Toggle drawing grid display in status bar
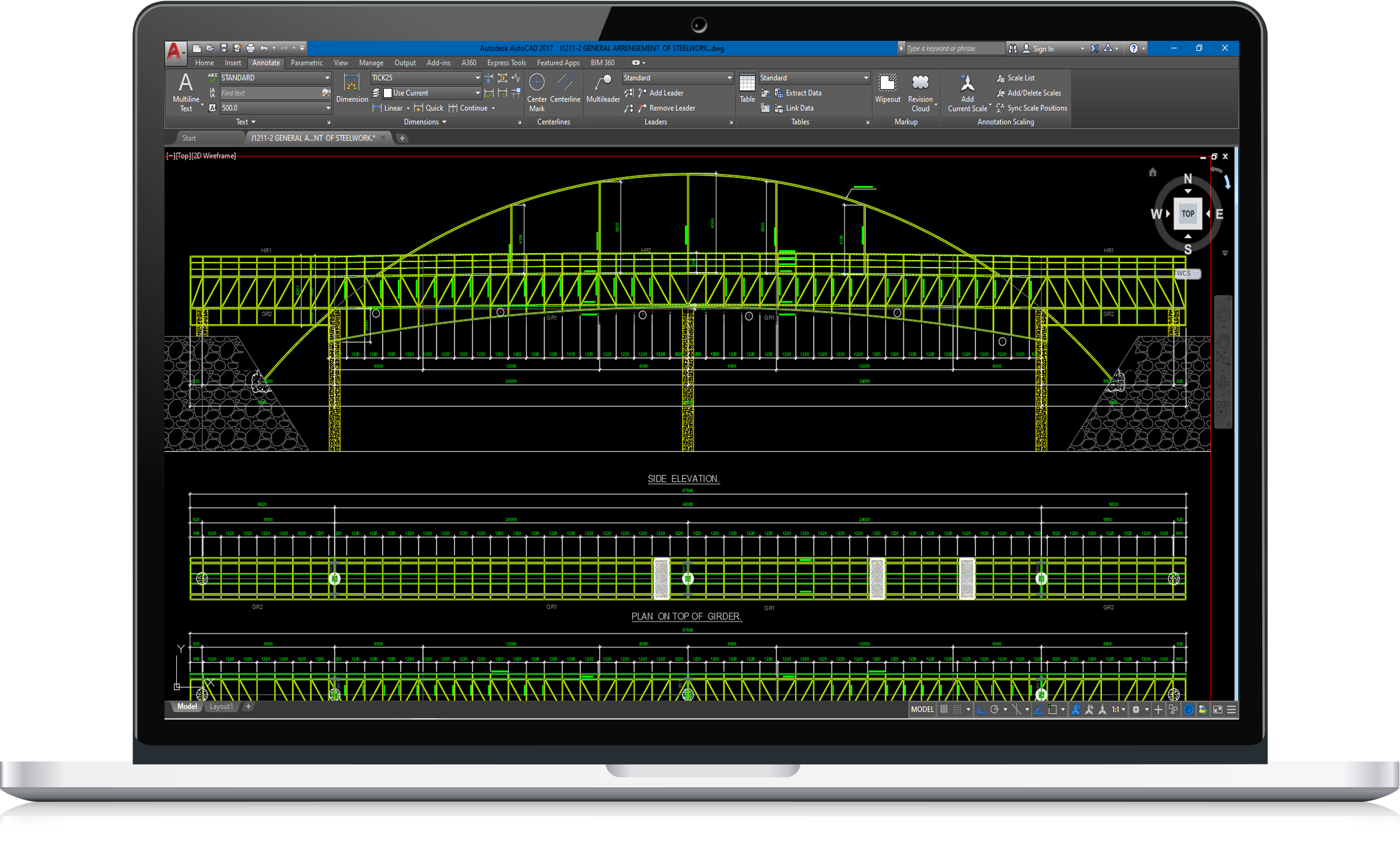1400x842 pixels. [x=944, y=710]
